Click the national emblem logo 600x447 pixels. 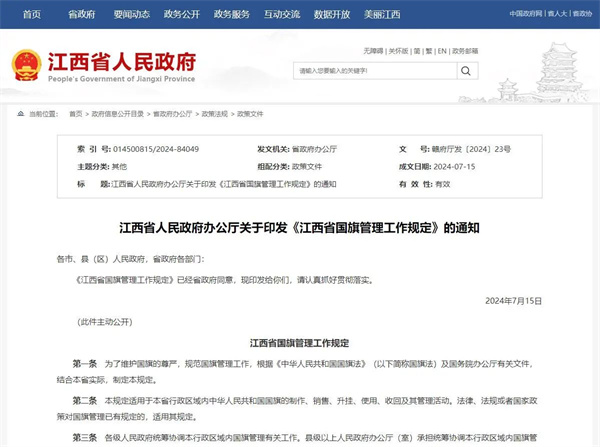(26, 65)
